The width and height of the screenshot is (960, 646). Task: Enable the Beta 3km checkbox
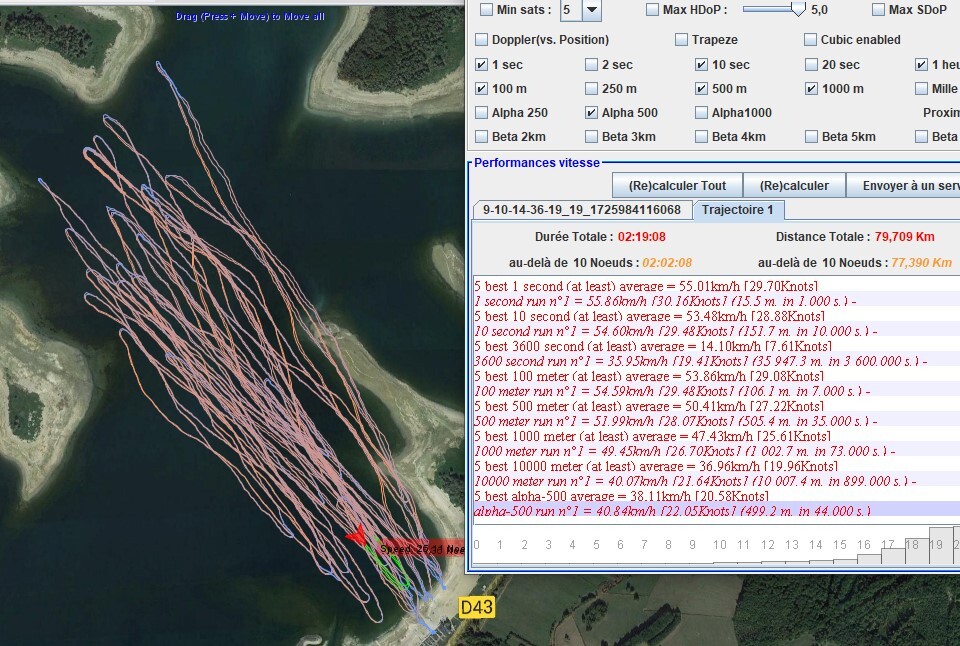(591, 137)
